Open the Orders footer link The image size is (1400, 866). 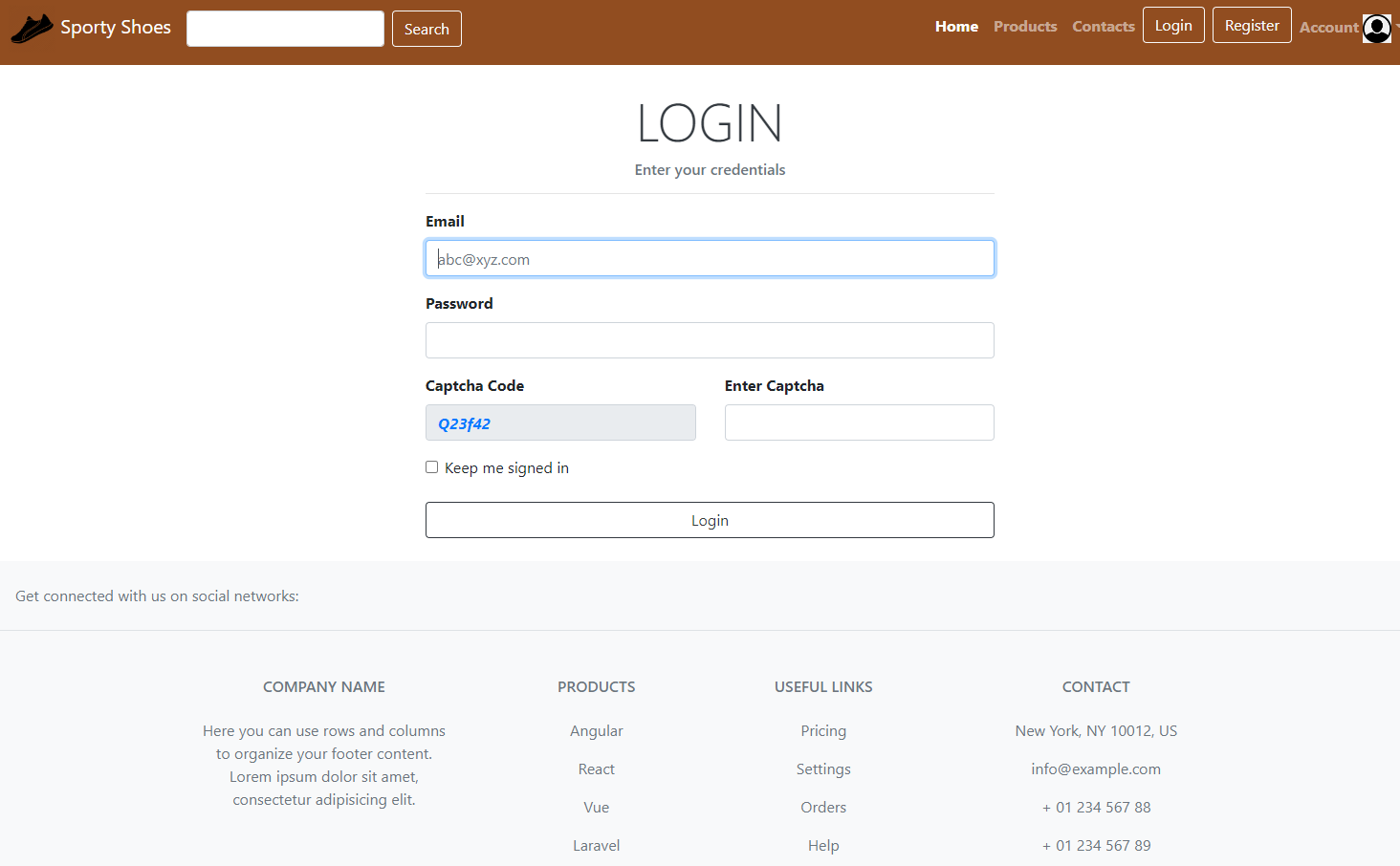tap(823, 808)
